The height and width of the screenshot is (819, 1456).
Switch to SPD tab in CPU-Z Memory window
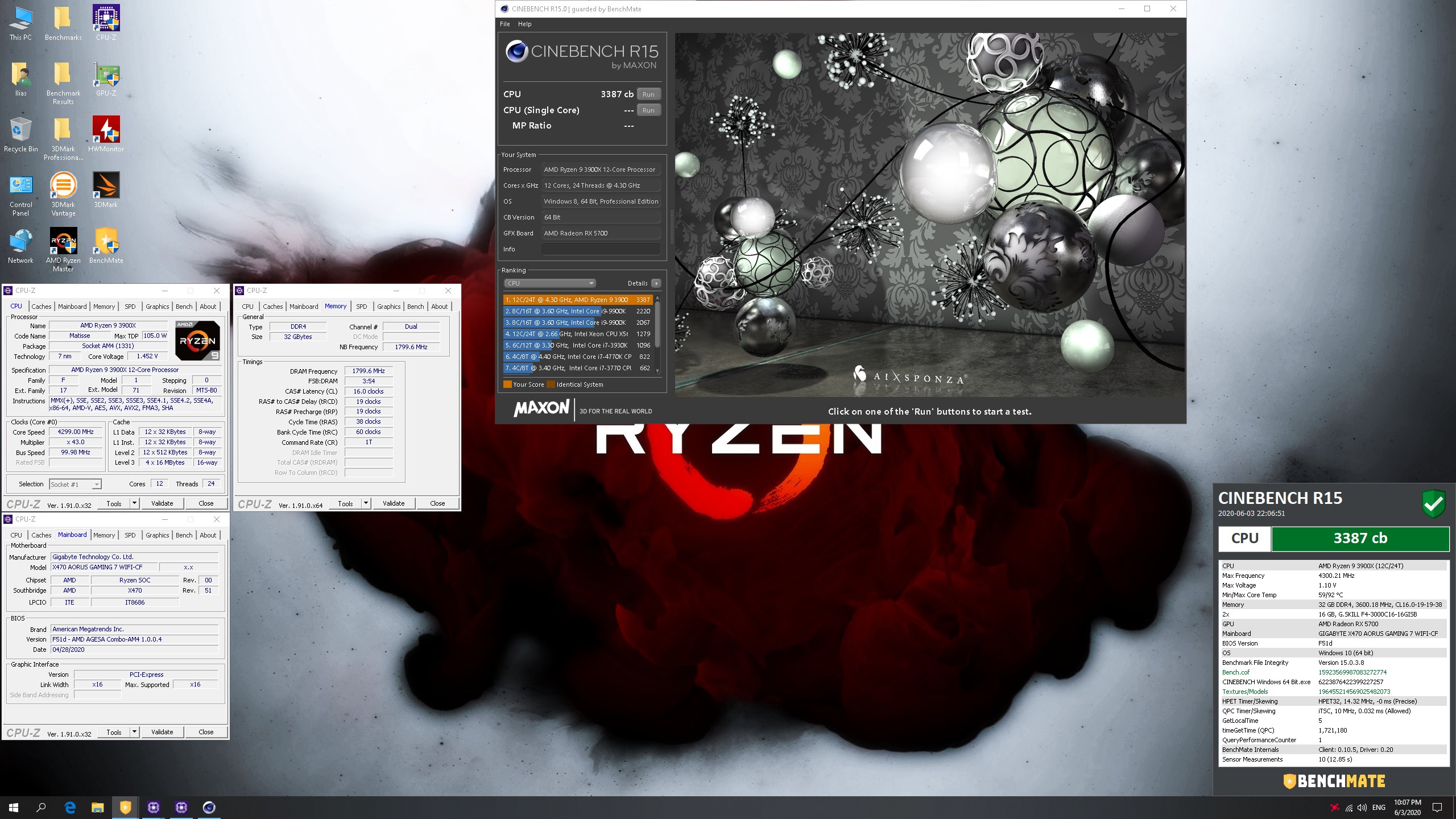pos(361,307)
